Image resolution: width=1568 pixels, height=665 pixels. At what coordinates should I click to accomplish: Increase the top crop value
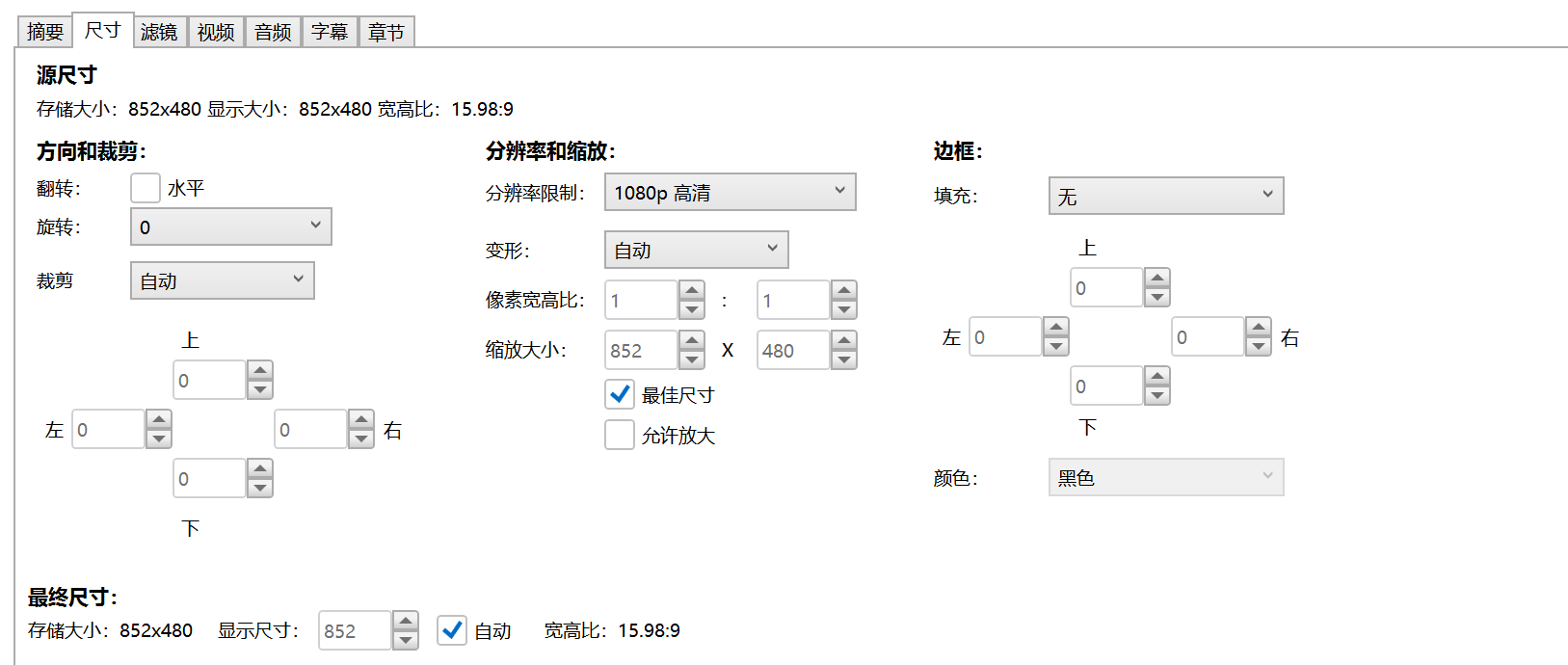(x=260, y=371)
